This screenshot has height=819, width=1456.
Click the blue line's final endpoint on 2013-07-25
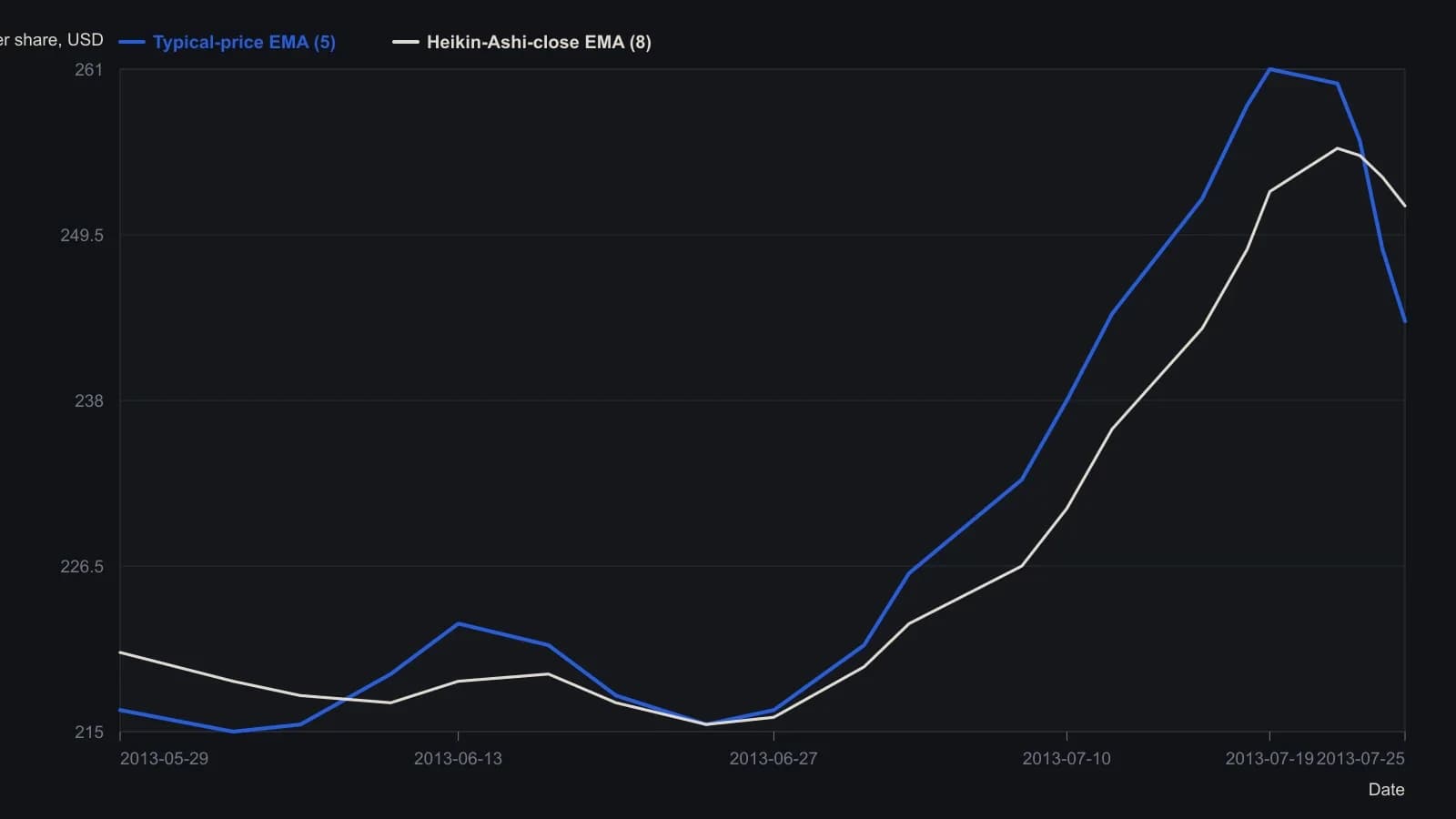(1405, 321)
